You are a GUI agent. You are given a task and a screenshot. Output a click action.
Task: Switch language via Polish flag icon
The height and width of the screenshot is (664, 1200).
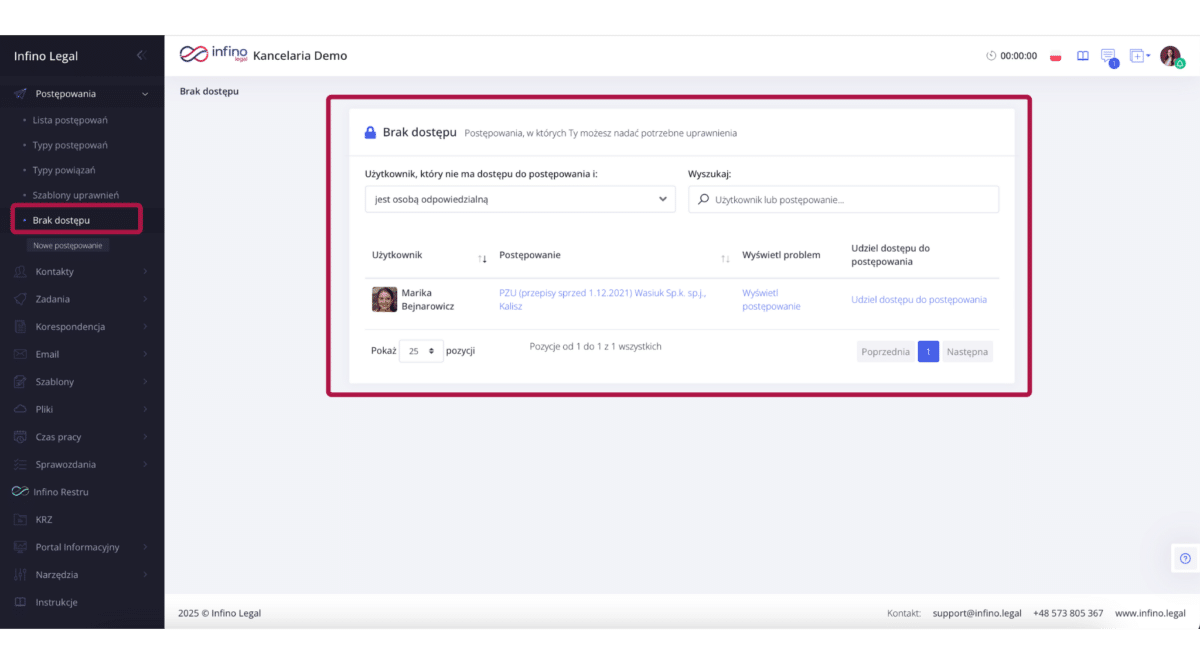coord(1055,56)
